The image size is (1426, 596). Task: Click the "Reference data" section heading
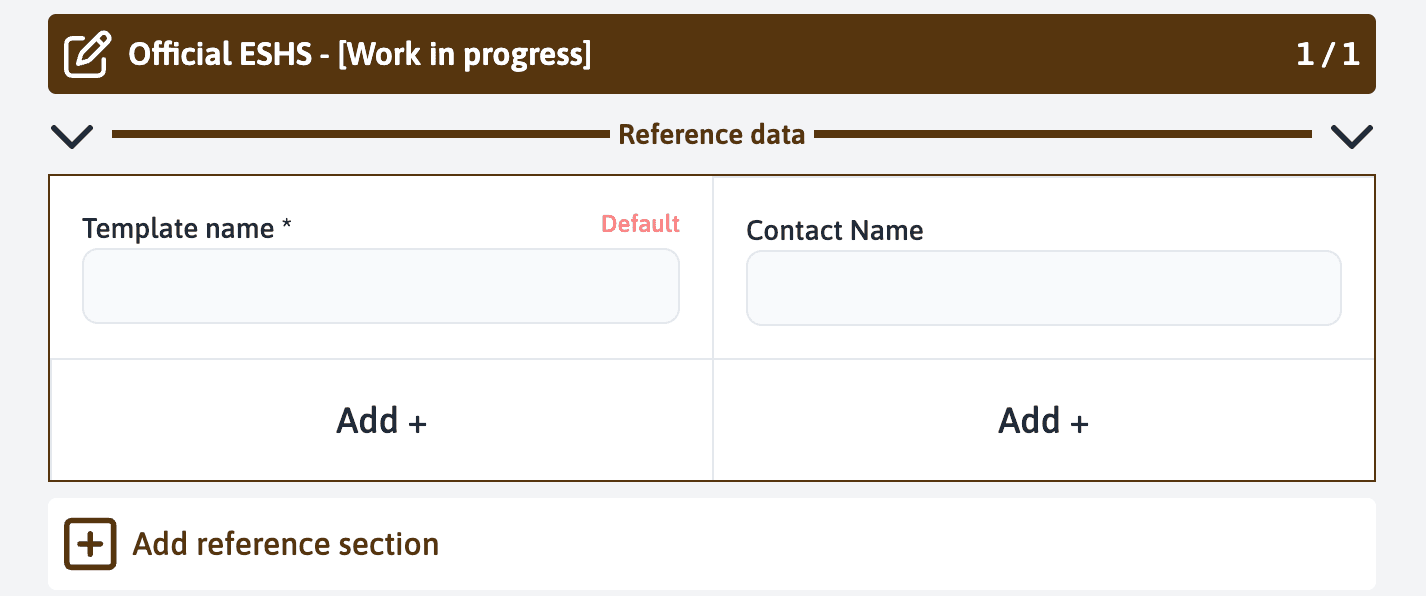711,135
